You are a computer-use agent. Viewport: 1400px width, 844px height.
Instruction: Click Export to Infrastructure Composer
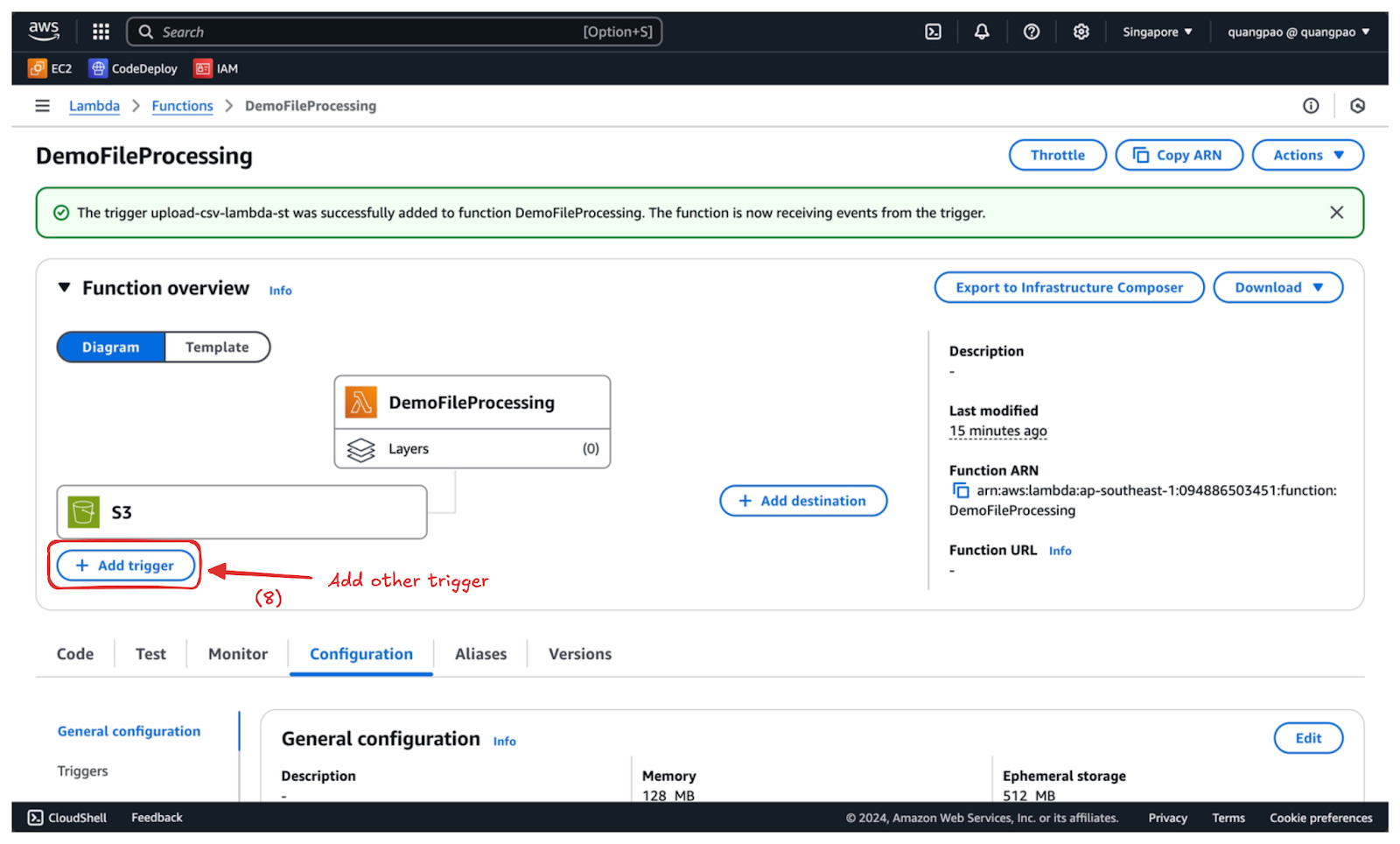point(1069,288)
